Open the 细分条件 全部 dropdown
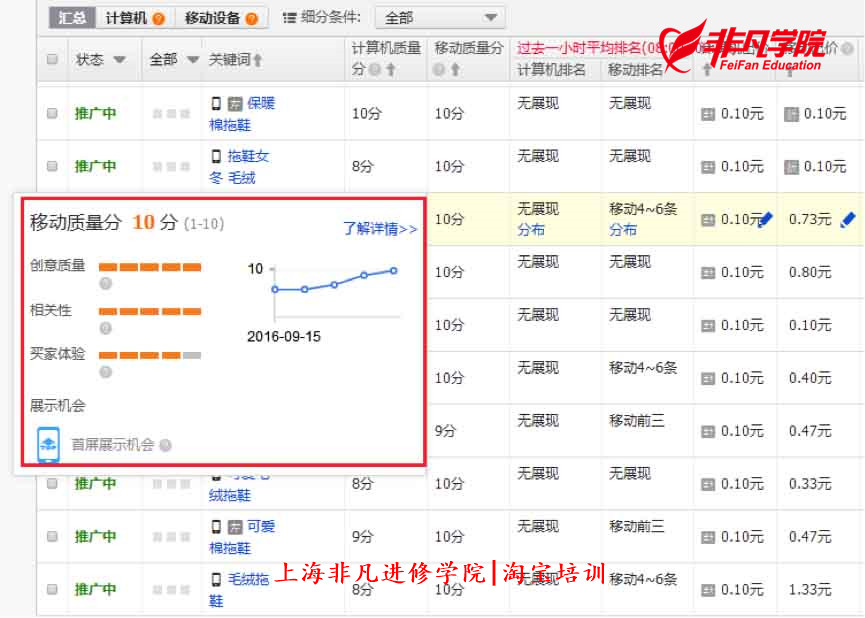Image resolution: width=865 pixels, height=618 pixels. (440, 18)
